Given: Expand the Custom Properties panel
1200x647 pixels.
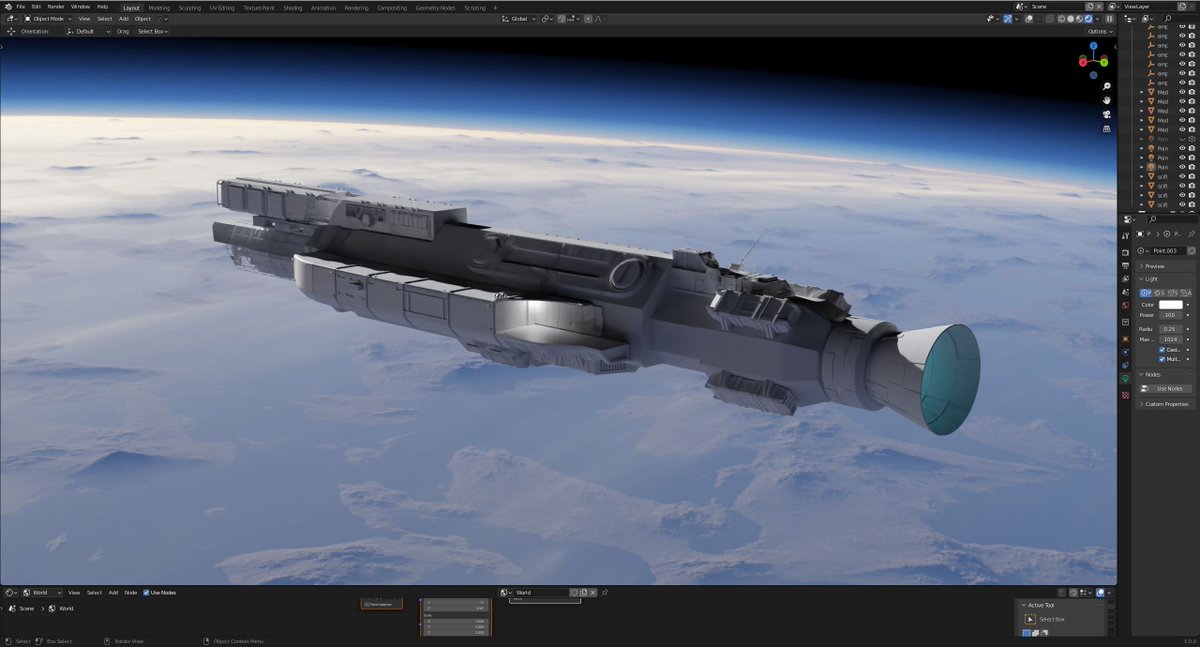Looking at the screenshot, I should click(1165, 404).
